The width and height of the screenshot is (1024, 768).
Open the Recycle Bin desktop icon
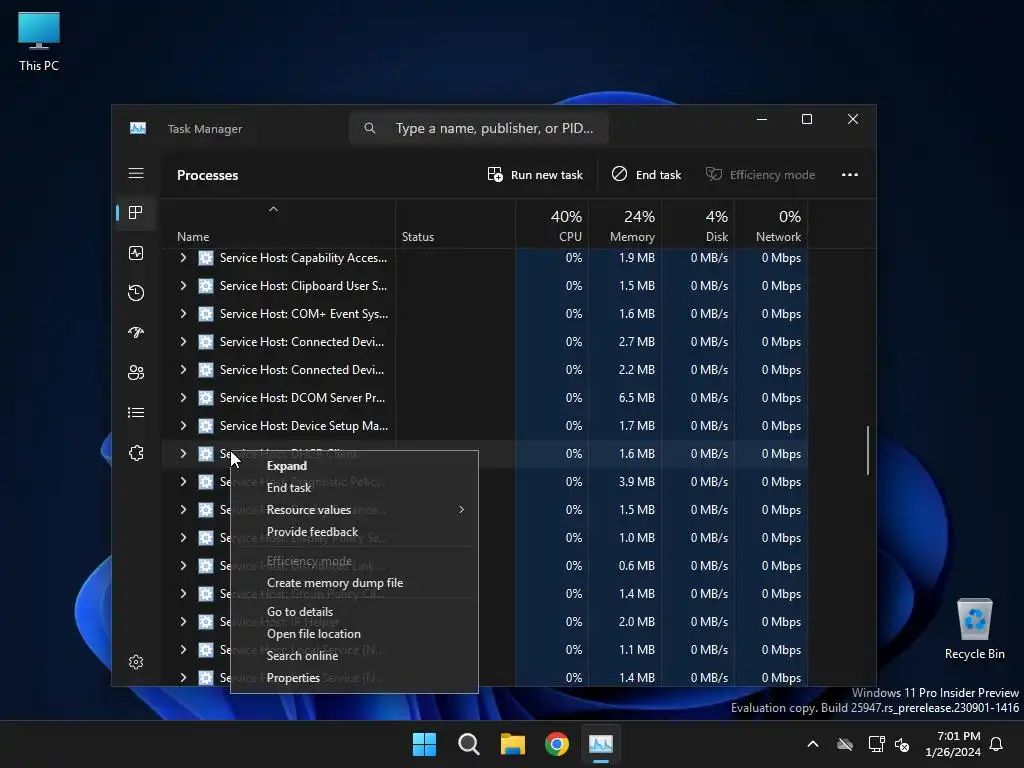point(974,628)
